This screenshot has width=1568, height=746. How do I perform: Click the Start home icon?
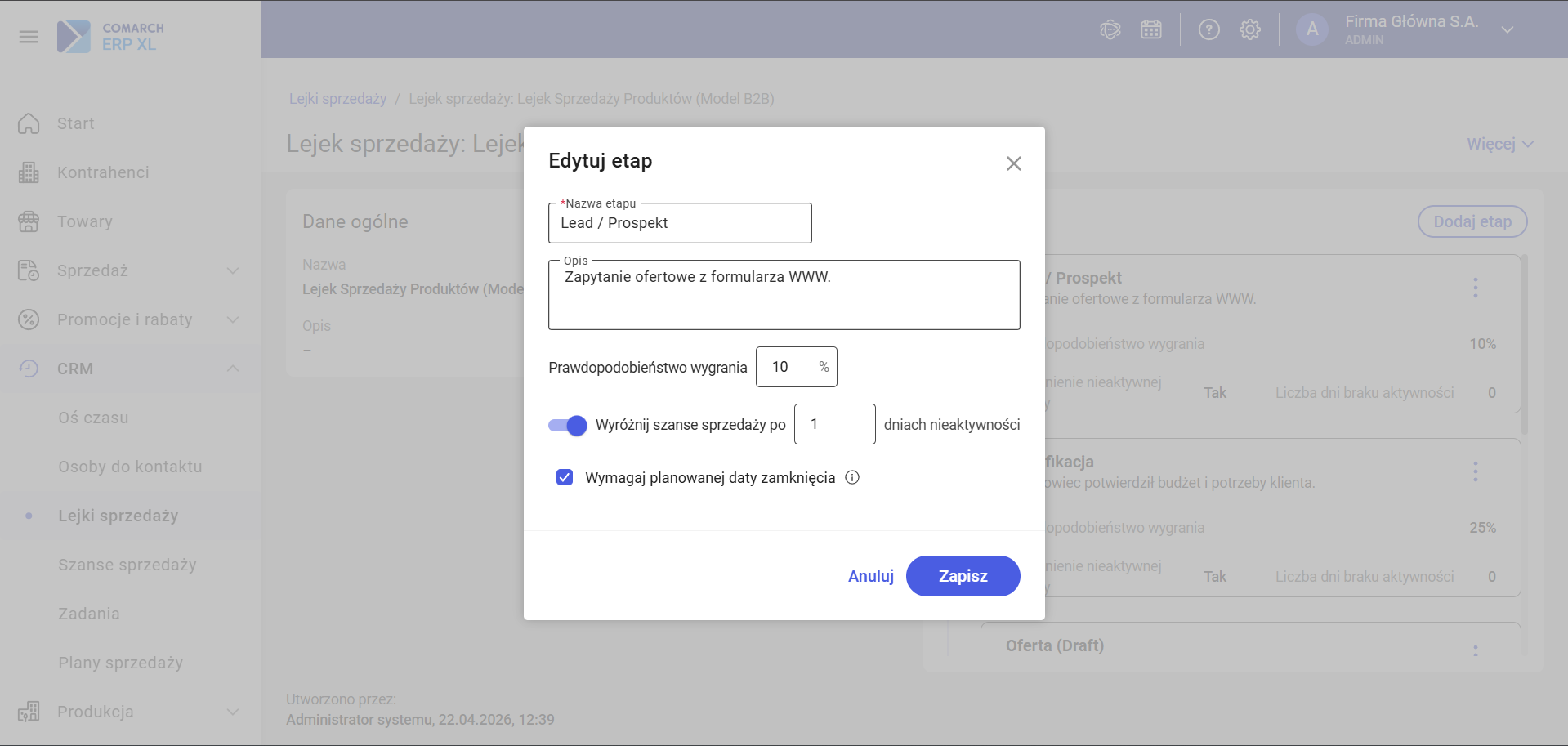(x=29, y=123)
